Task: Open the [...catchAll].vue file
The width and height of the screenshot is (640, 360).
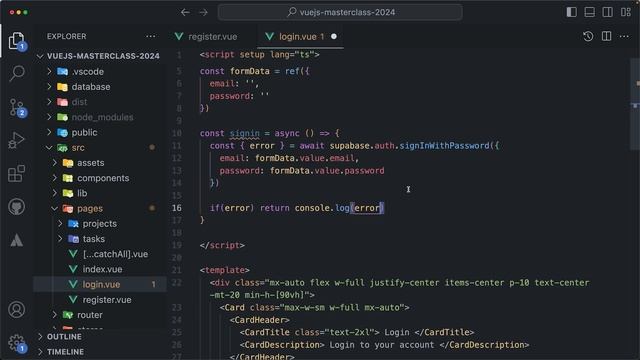Action: click(100, 254)
